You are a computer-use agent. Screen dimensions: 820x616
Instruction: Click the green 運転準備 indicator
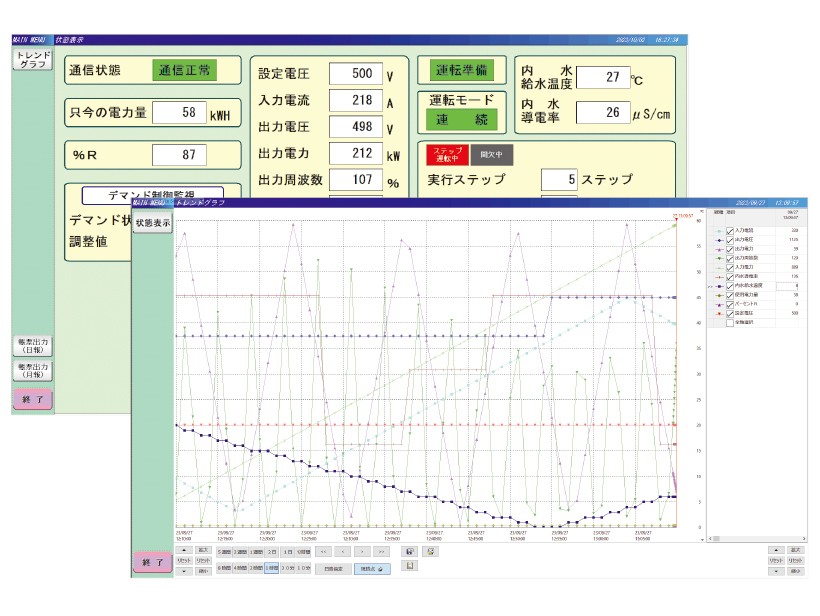[x=461, y=70]
